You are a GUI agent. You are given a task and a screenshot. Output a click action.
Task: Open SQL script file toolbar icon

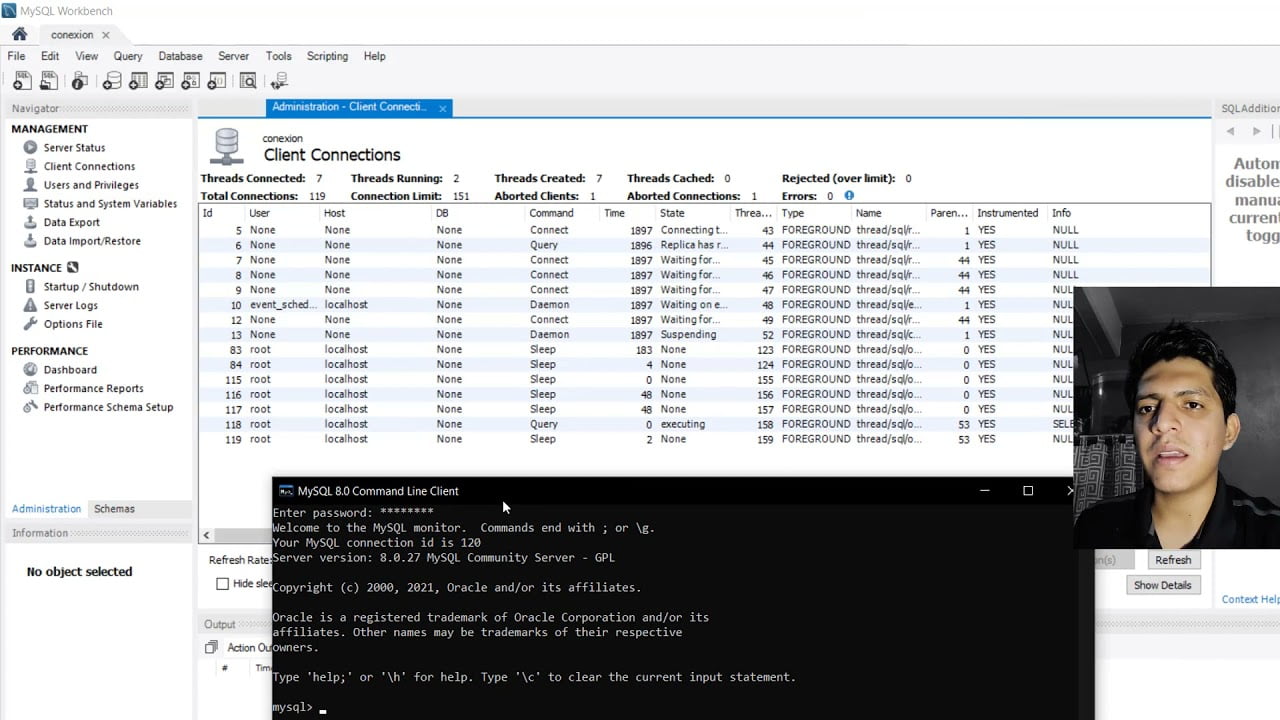tap(48, 81)
